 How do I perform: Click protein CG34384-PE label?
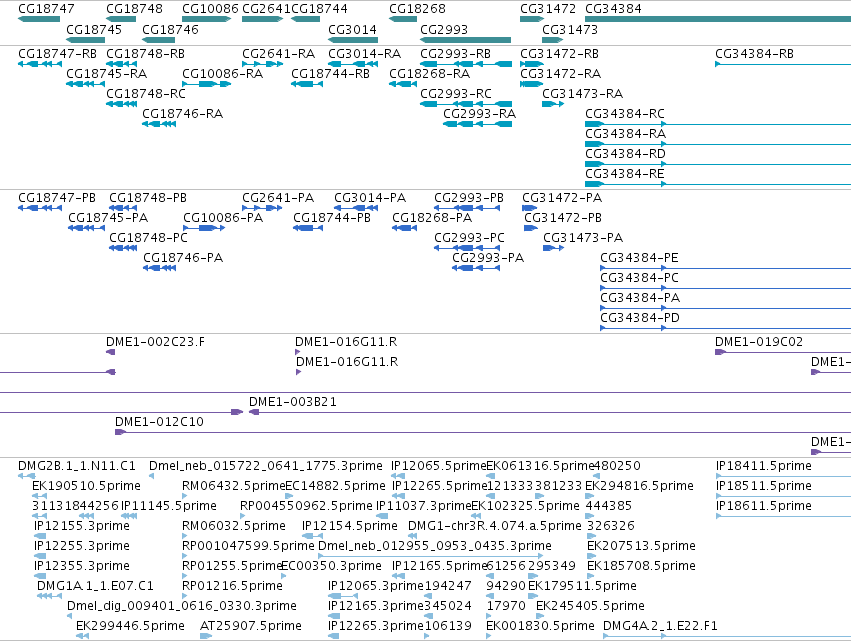(639, 257)
